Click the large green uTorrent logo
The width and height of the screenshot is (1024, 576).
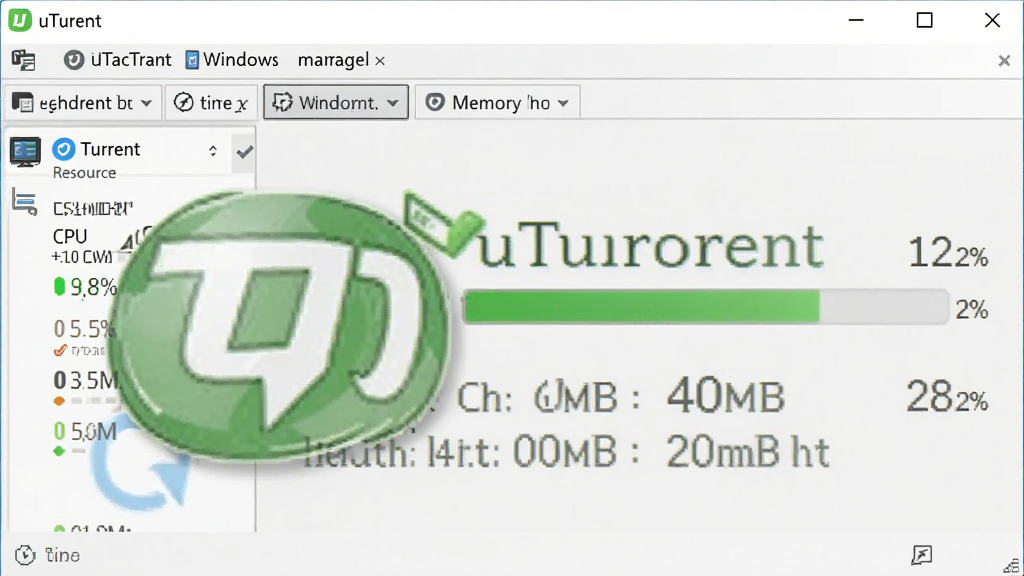coord(280,325)
